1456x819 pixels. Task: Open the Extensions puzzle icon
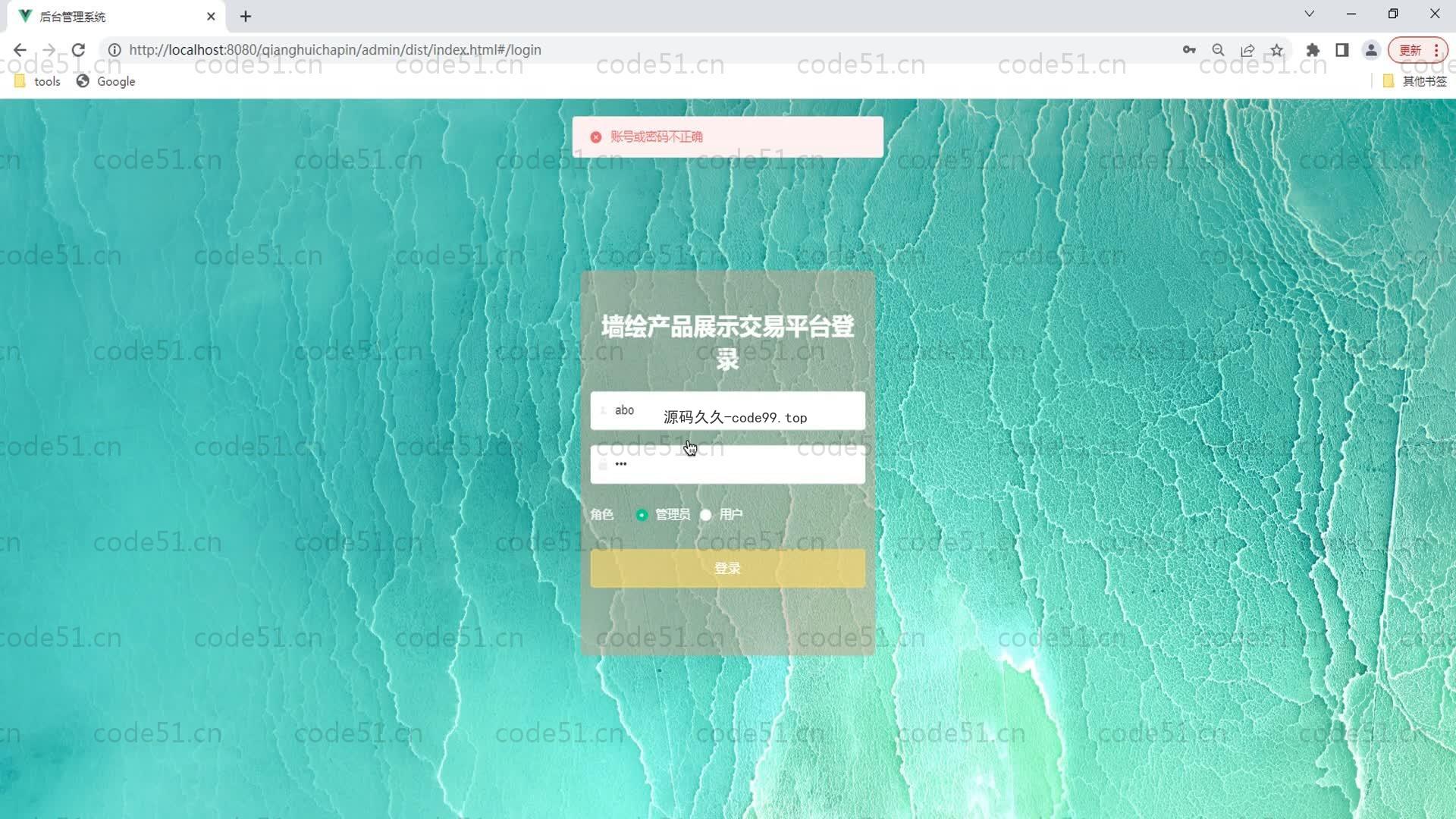(x=1313, y=50)
